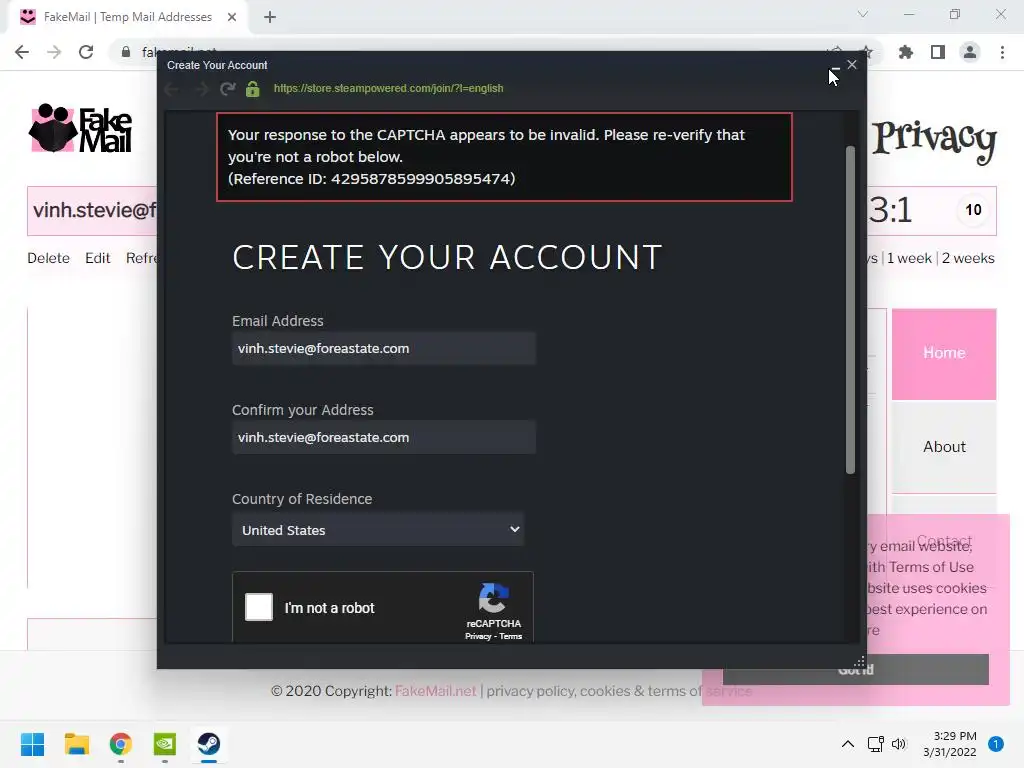The width and height of the screenshot is (1024, 768).
Task: Show hidden system tray icons
Action: (848, 744)
